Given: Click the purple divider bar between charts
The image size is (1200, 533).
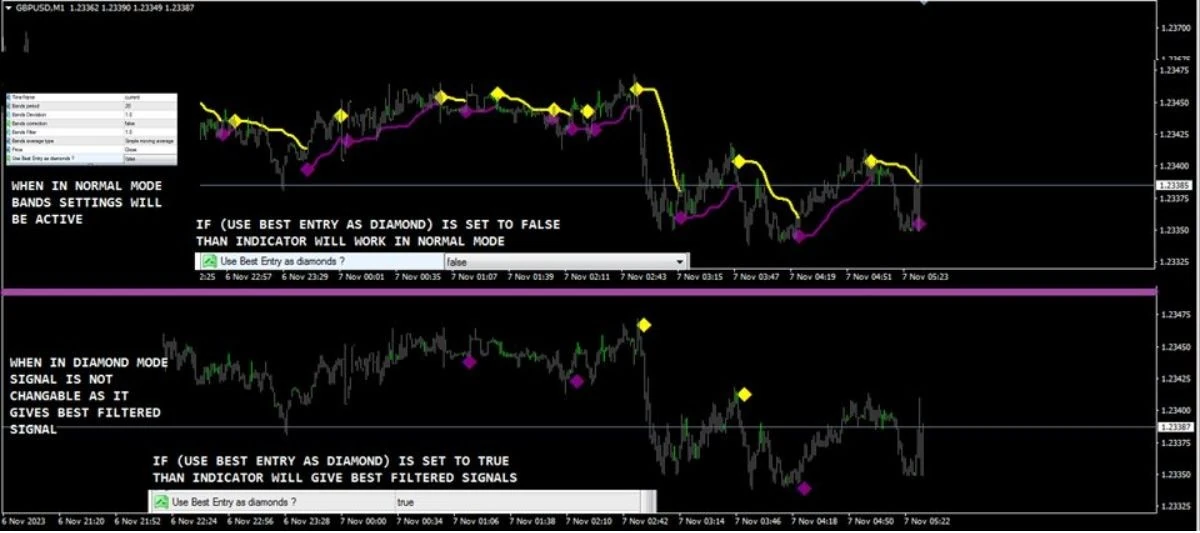Looking at the screenshot, I should coord(578,291).
